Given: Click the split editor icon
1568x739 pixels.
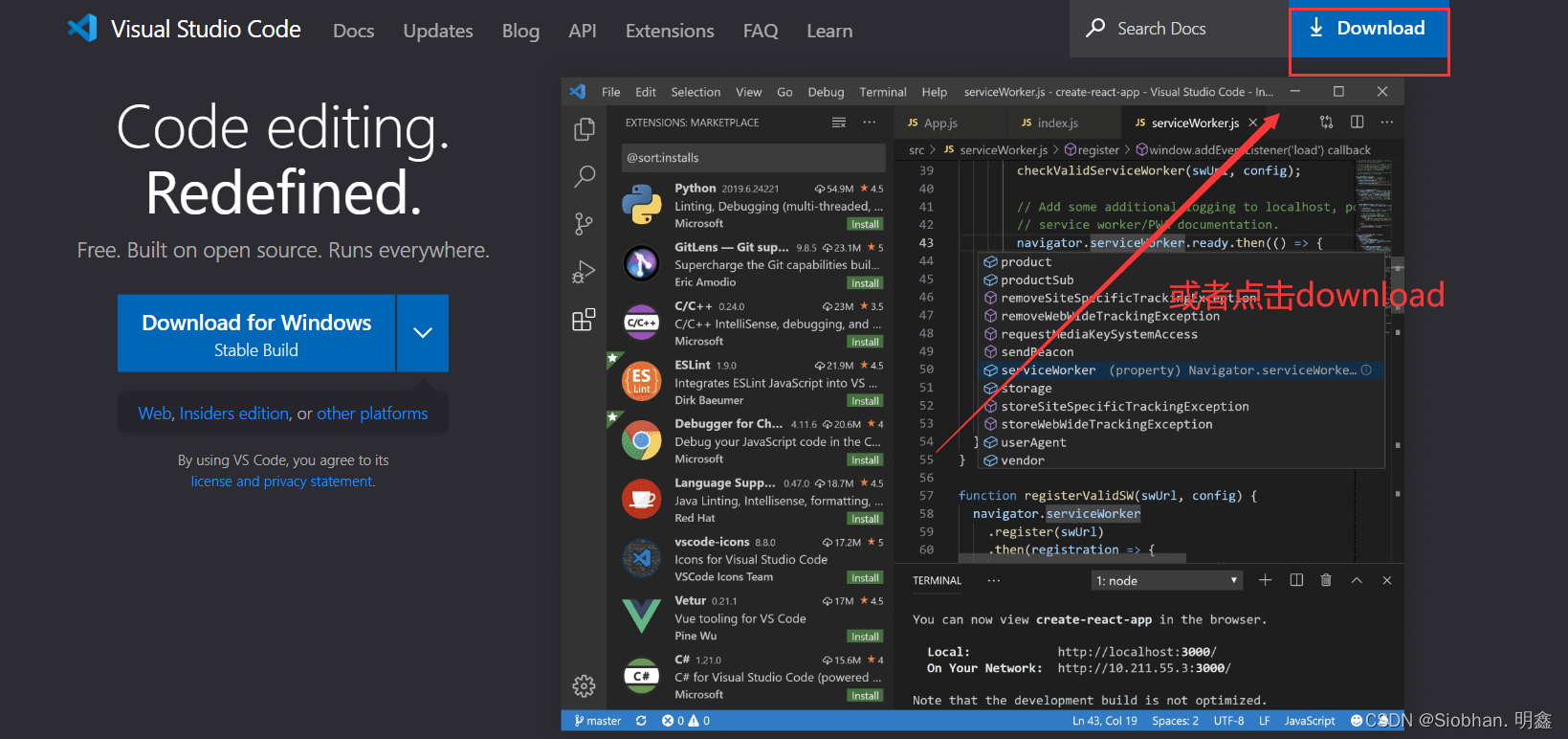Looking at the screenshot, I should (x=1357, y=123).
